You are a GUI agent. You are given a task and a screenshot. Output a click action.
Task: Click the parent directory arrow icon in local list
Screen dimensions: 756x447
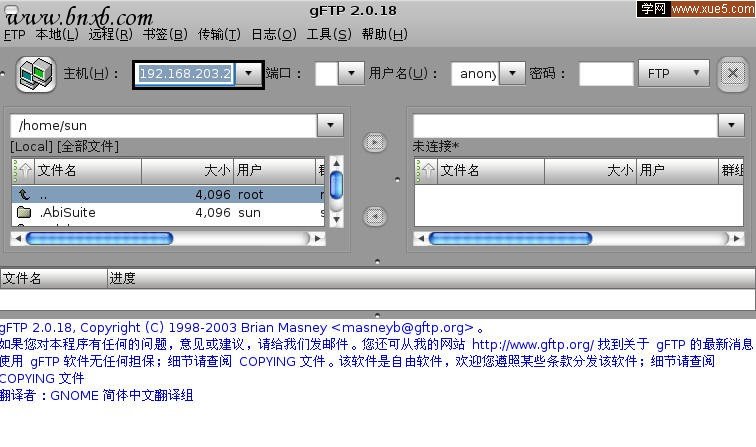tap(24, 194)
